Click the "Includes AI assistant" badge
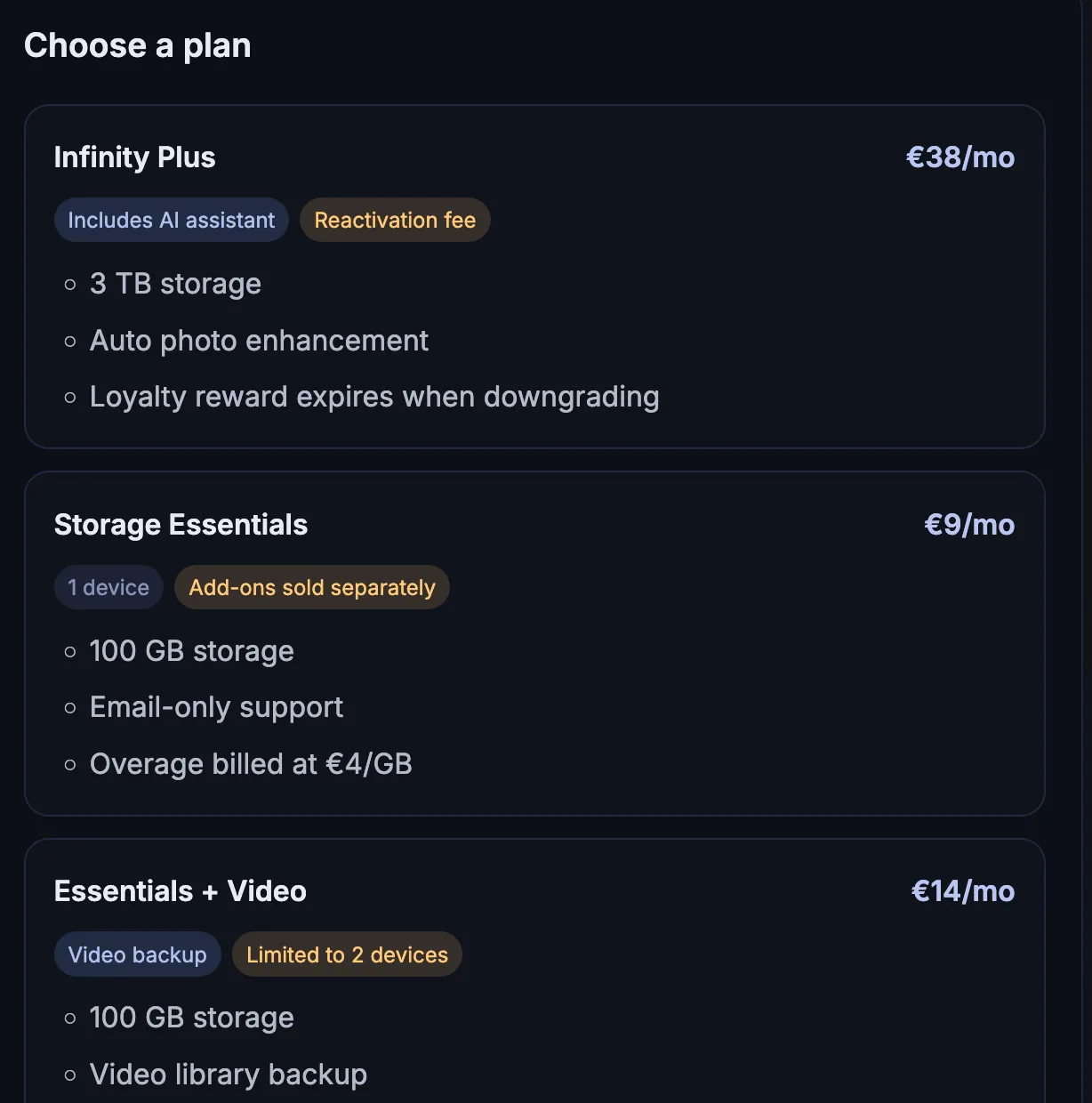The width and height of the screenshot is (1092, 1103). coord(171,220)
